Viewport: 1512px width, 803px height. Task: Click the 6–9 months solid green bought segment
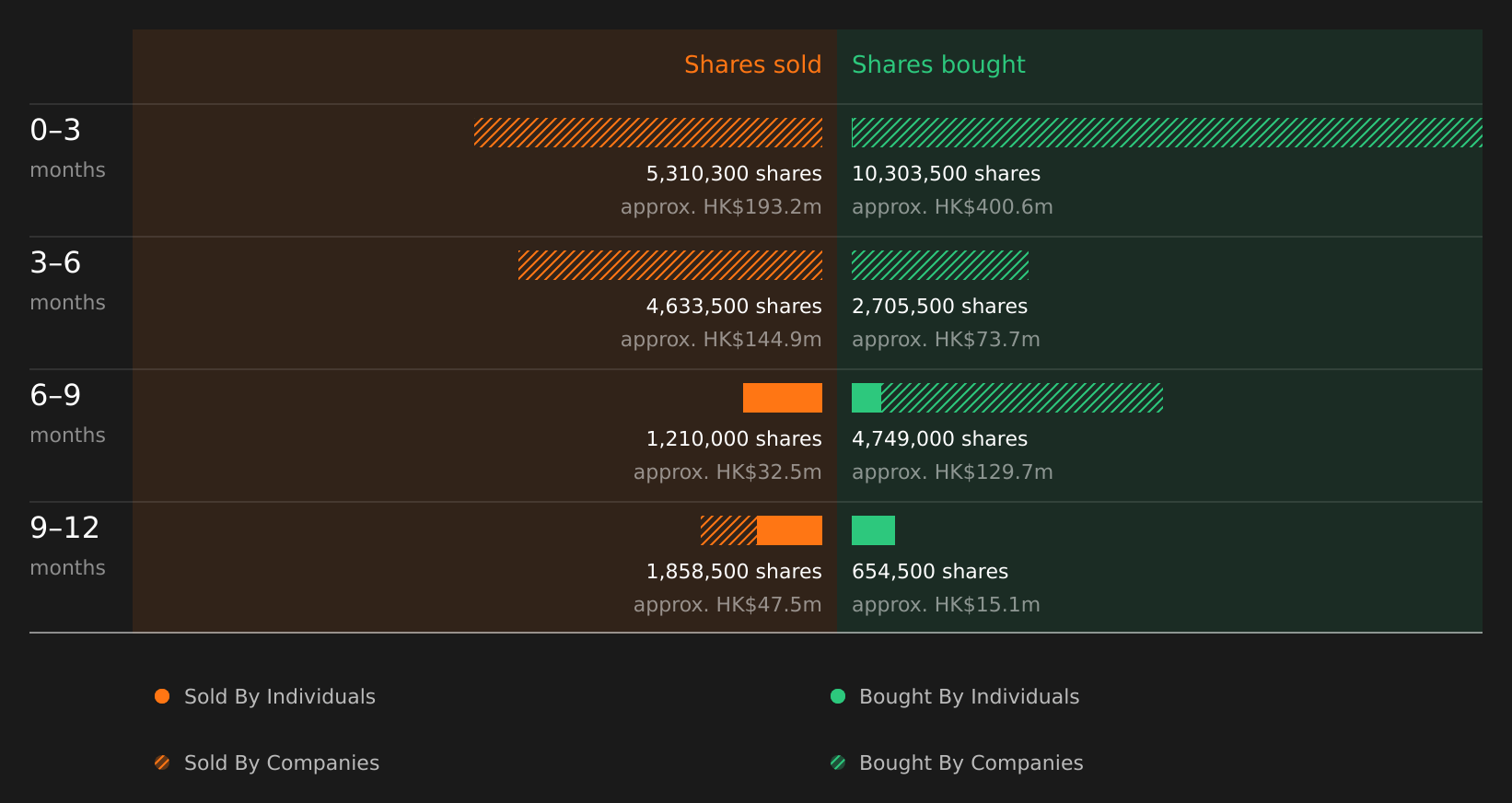[866, 398]
